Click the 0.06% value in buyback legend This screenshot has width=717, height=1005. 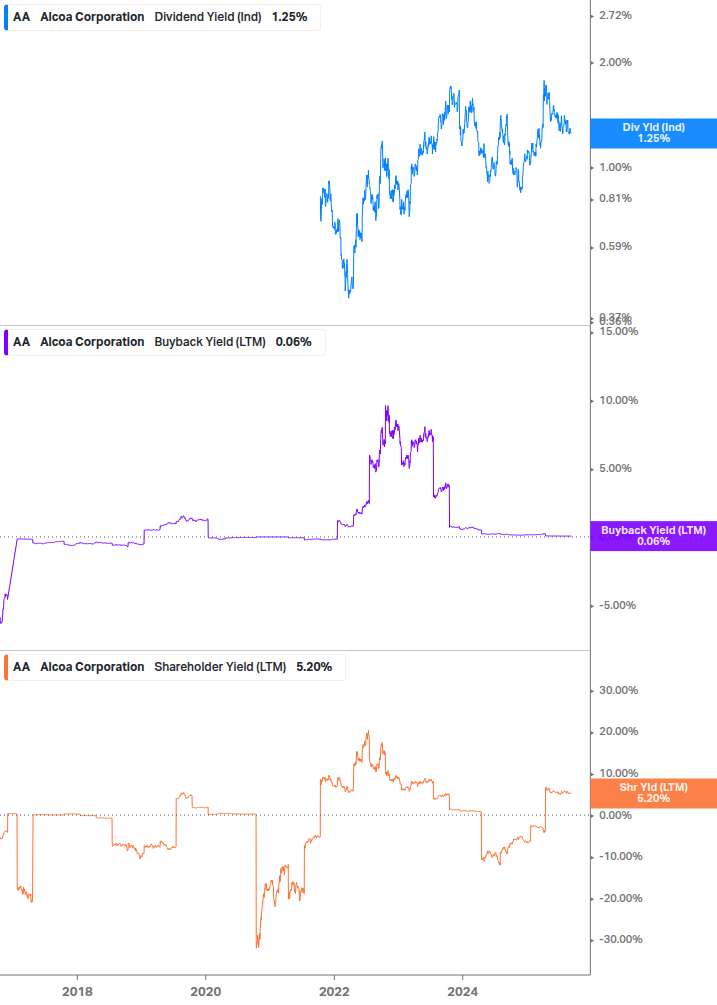(293, 342)
